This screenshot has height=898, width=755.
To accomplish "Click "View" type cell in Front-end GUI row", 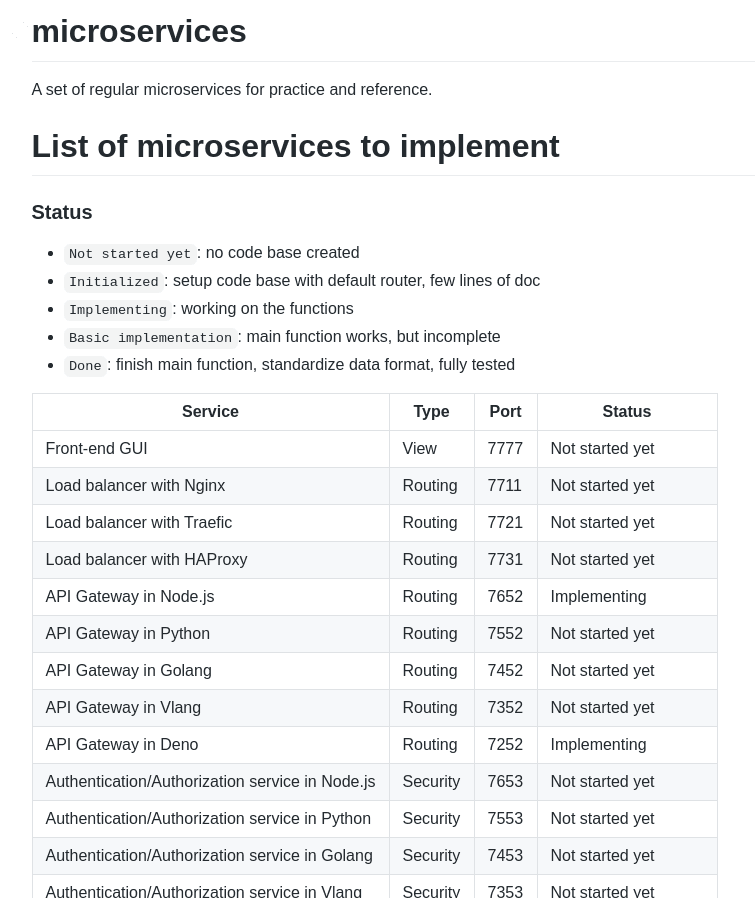I will pos(420,449).
